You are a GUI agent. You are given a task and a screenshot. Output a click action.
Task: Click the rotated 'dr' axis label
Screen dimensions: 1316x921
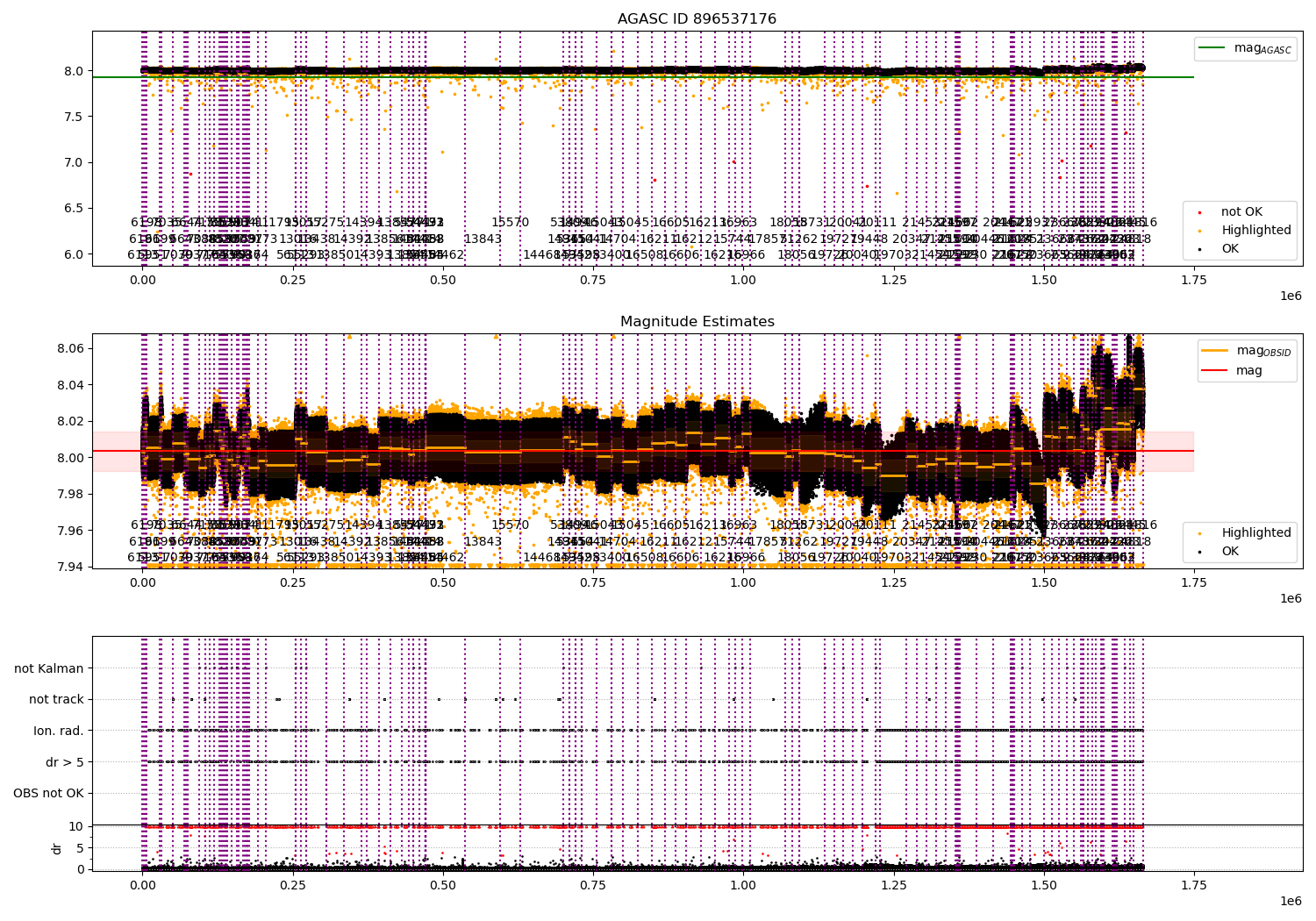tap(57, 848)
